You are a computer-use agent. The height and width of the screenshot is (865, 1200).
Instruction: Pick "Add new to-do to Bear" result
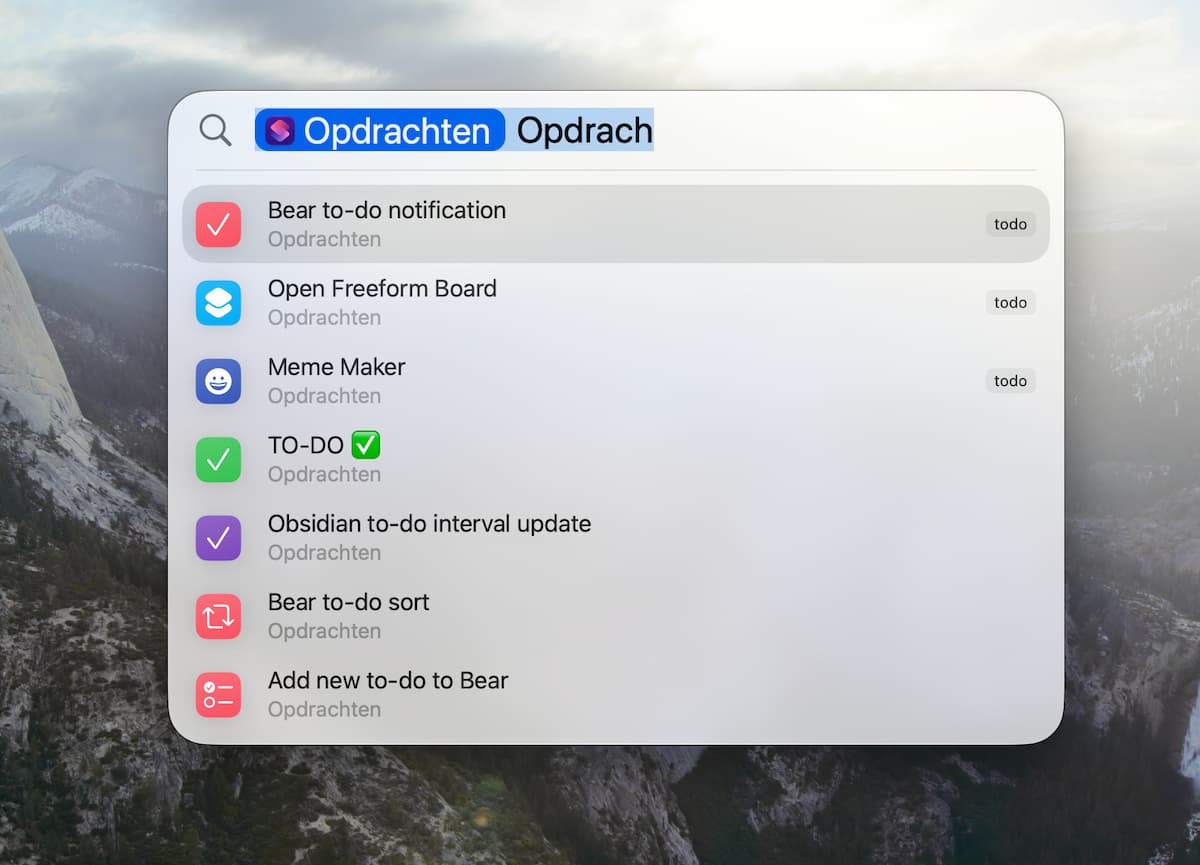pyautogui.click(x=616, y=695)
